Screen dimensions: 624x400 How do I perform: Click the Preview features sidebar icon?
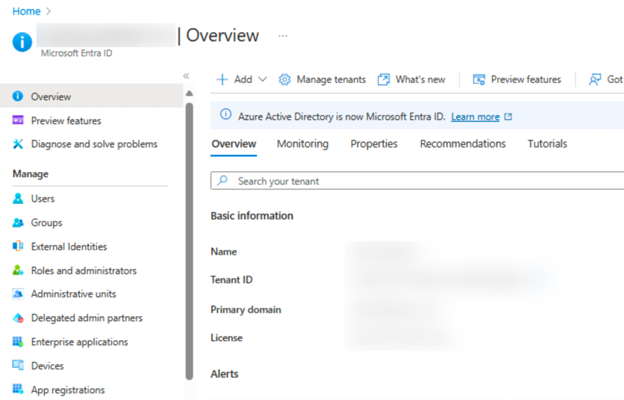(18, 120)
